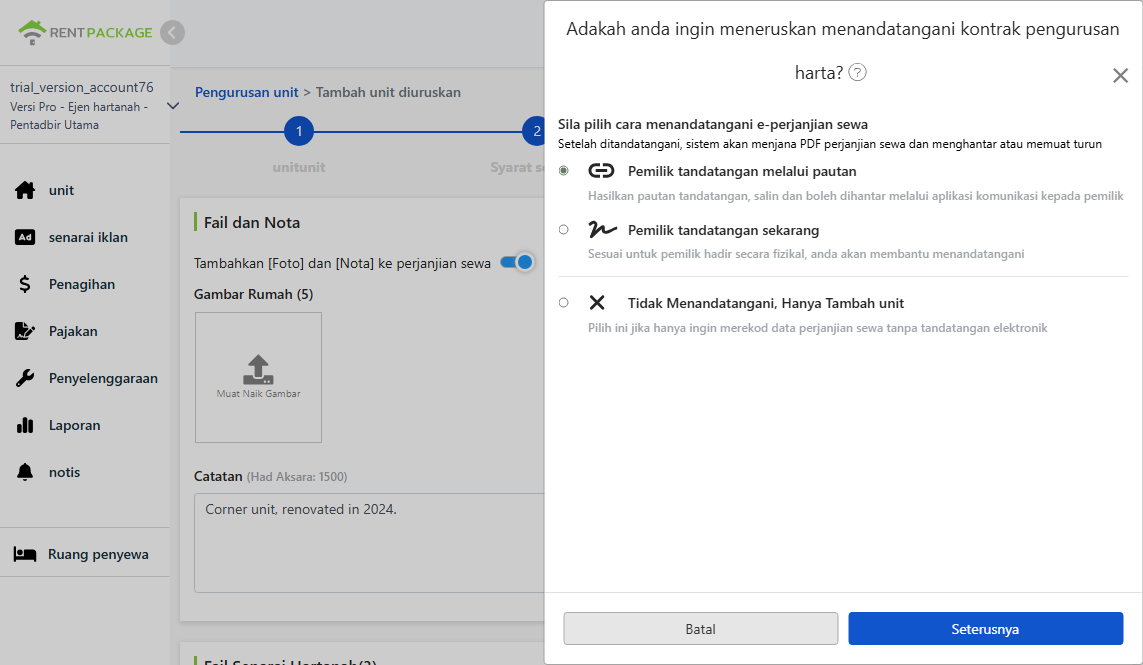Viewport: 1143px width, 665px height.
Task: Click the signature scribble icon
Action: click(602, 230)
